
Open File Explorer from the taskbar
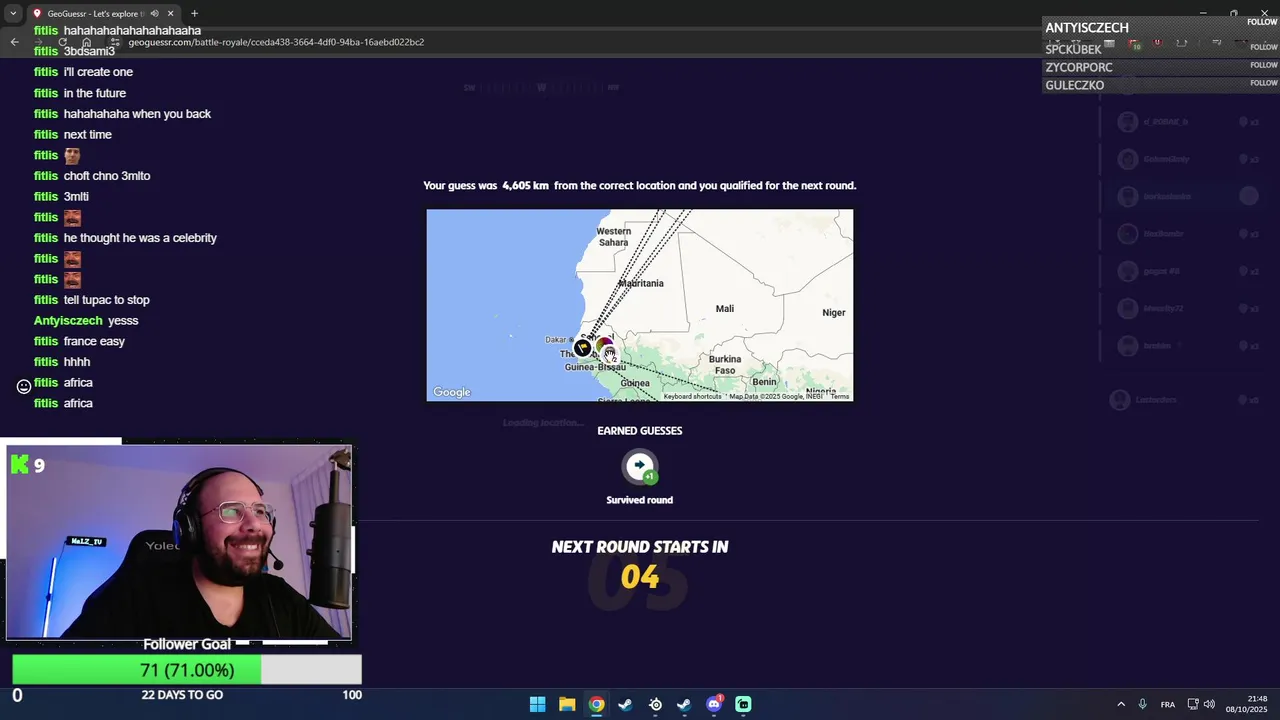(567, 704)
